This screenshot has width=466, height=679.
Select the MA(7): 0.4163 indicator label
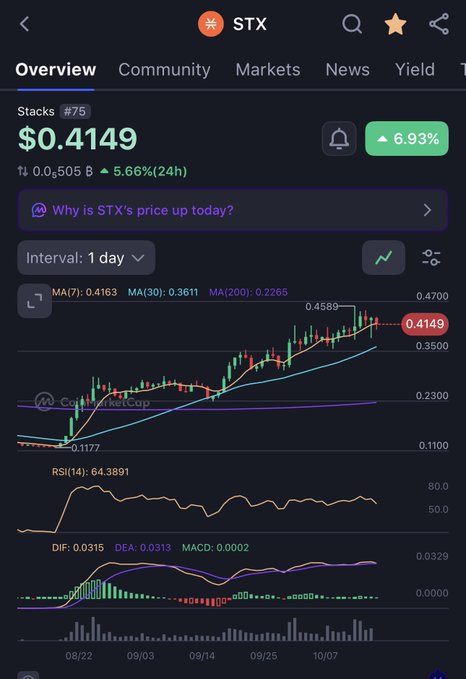pos(84,292)
